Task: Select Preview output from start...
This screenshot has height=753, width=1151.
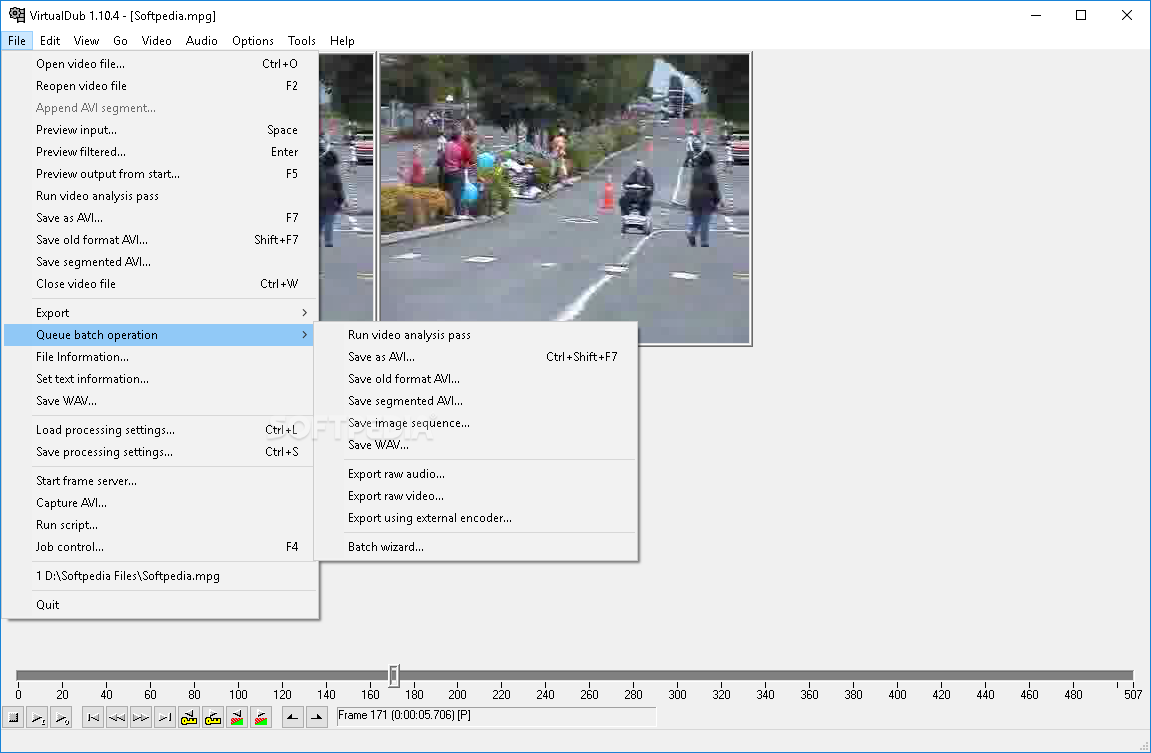Action: coord(161,174)
